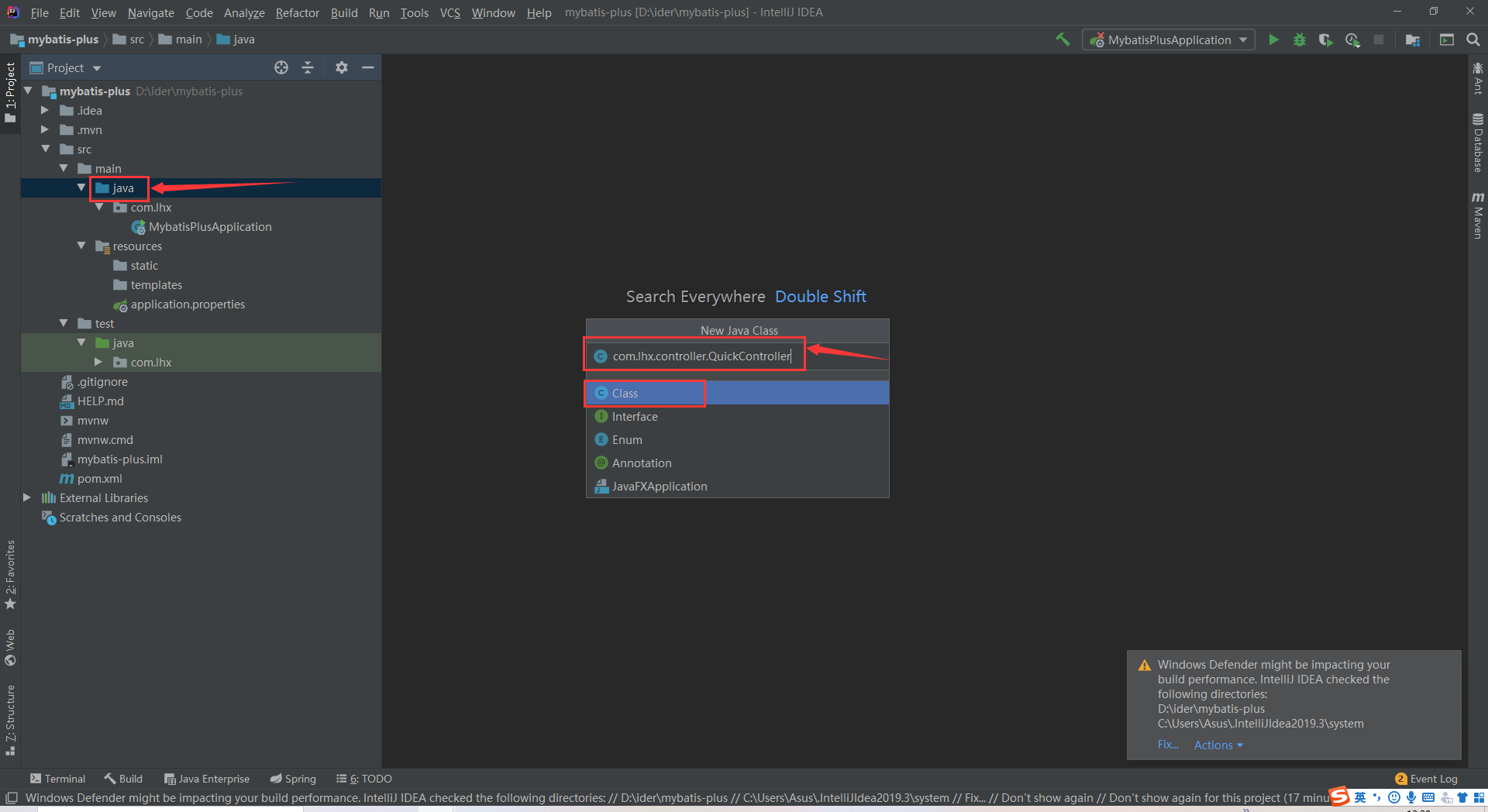Open Search Everywhere magnifier icon
The width and height of the screenshot is (1488, 812).
coord(1473,40)
